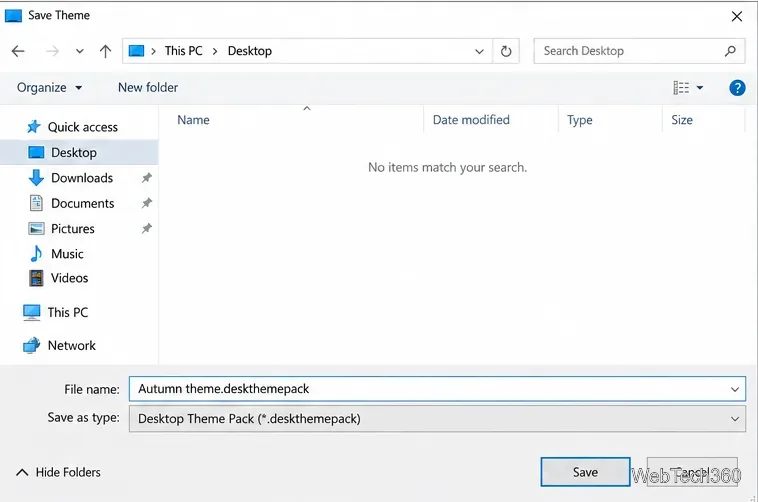
Task: Refresh the Desktop folder listing
Action: click(x=506, y=51)
